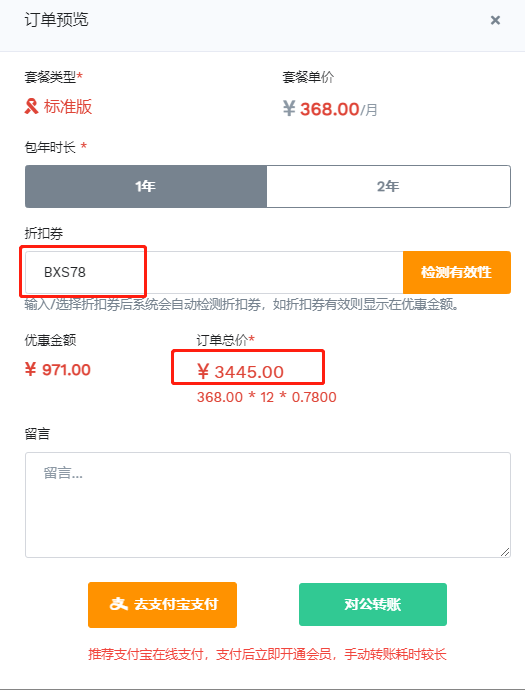Click the 标准版 plan name text
Screen dimensions: 525x690
point(68,107)
